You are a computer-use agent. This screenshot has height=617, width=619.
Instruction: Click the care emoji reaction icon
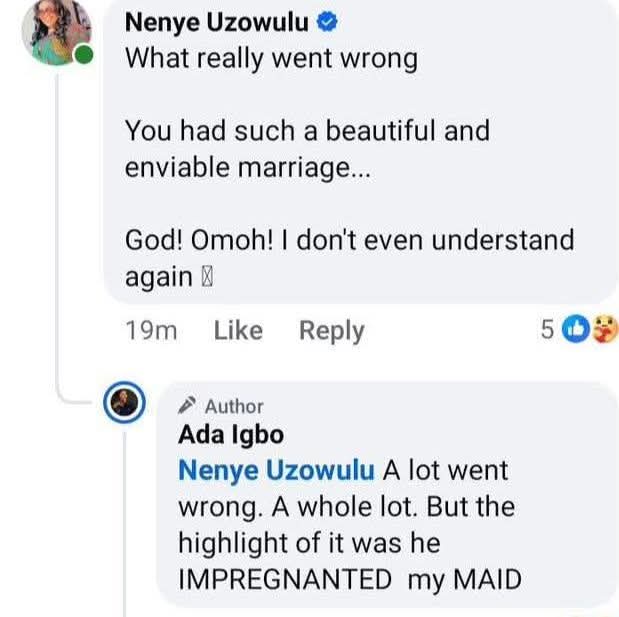pyautogui.click(x=604, y=329)
